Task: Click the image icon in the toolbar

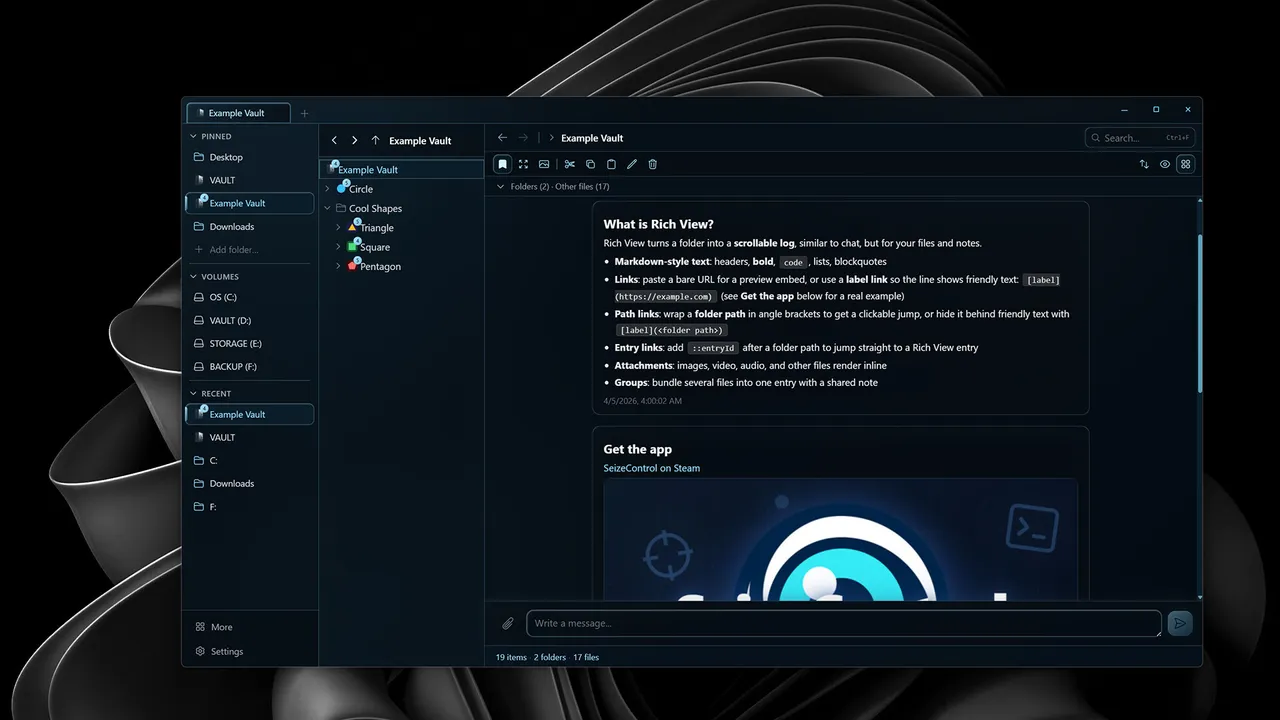Action: [x=544, y=164]
